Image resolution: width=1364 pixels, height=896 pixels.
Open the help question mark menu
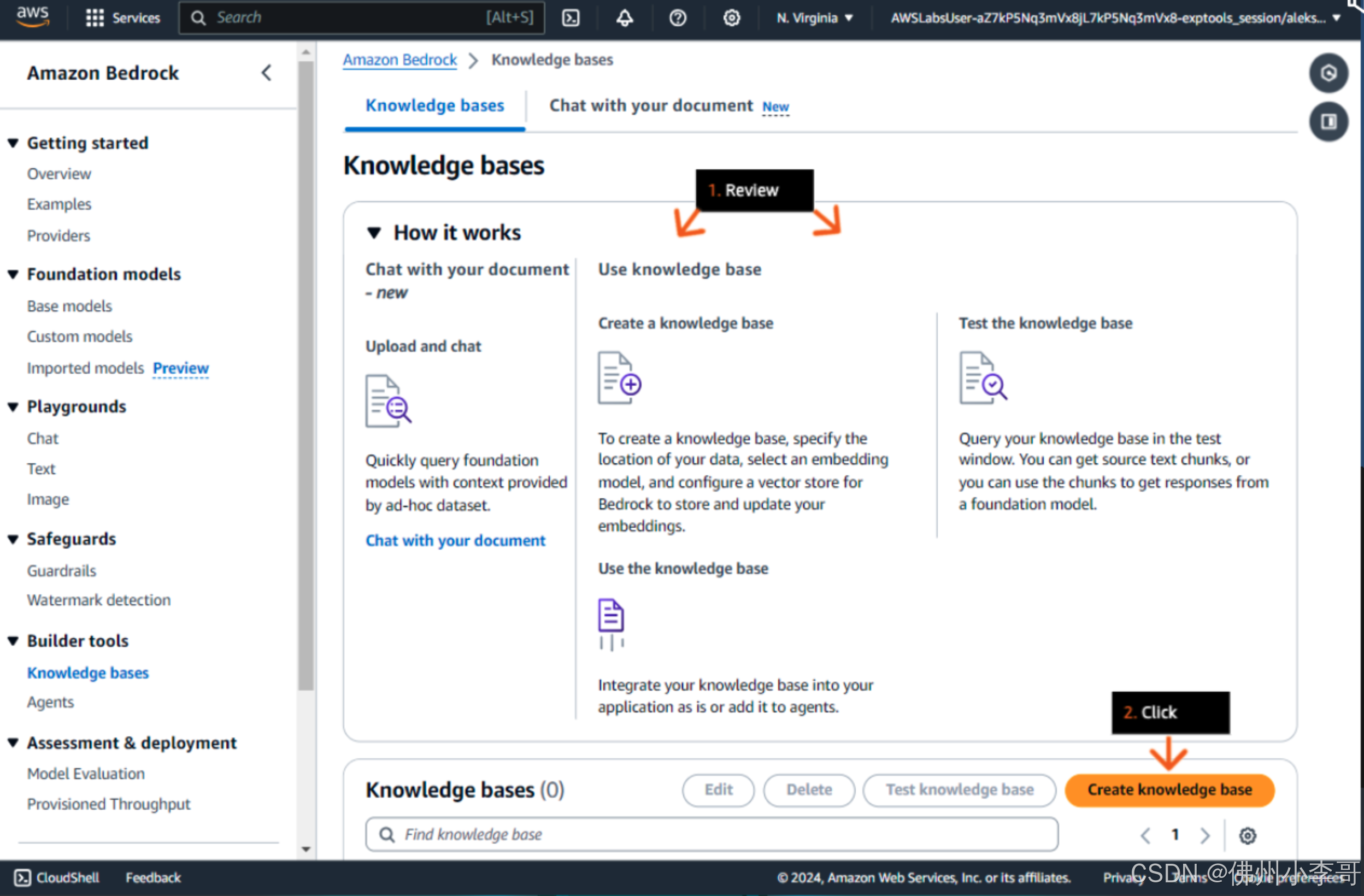point(678,18)
